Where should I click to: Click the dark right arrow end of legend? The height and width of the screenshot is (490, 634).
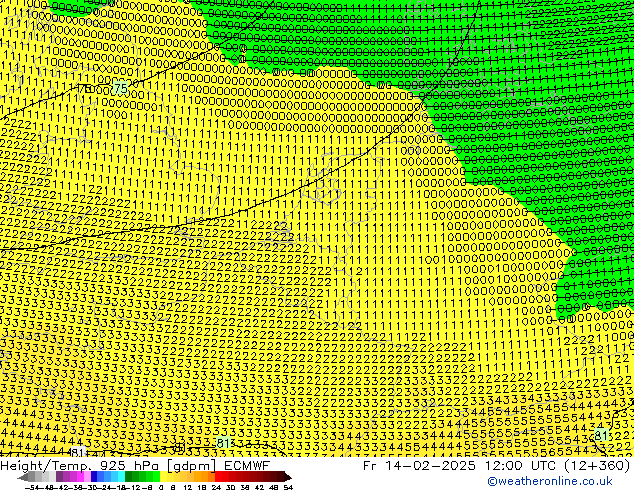pos(288,477)
